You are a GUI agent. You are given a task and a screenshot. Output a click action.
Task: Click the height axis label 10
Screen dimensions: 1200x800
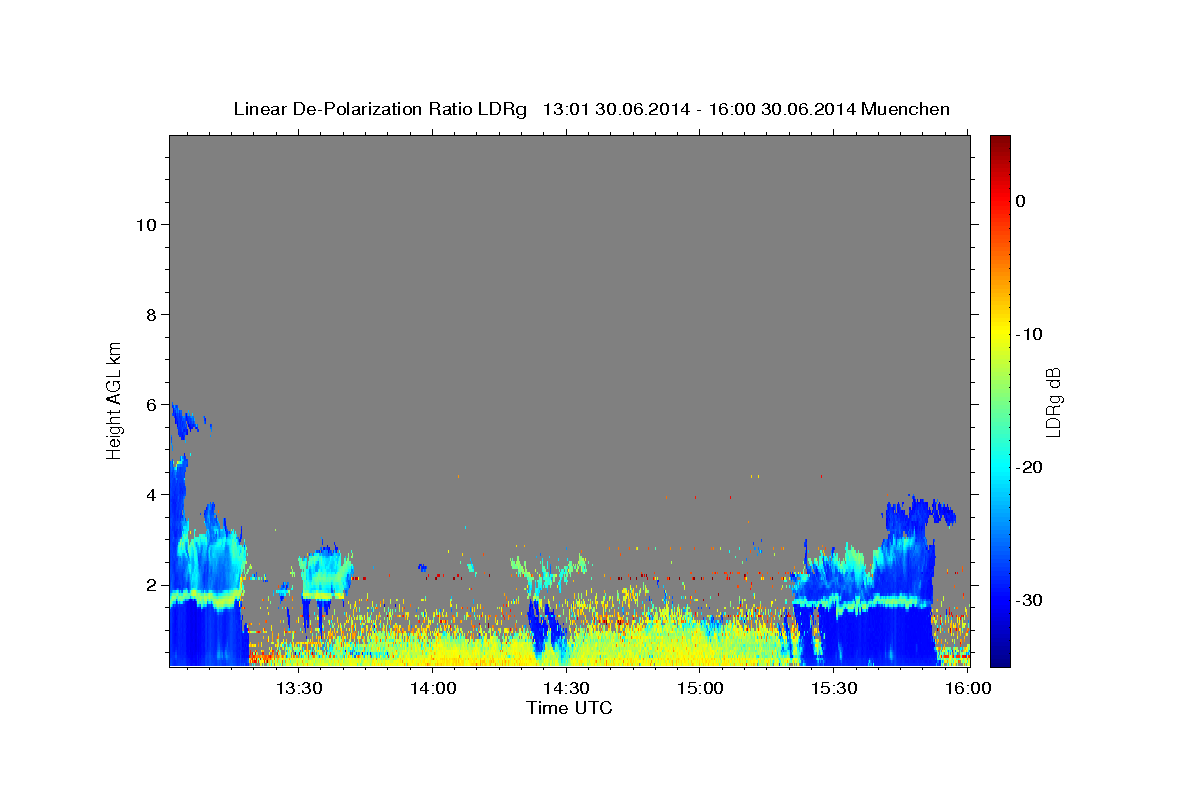click(149, 225)
